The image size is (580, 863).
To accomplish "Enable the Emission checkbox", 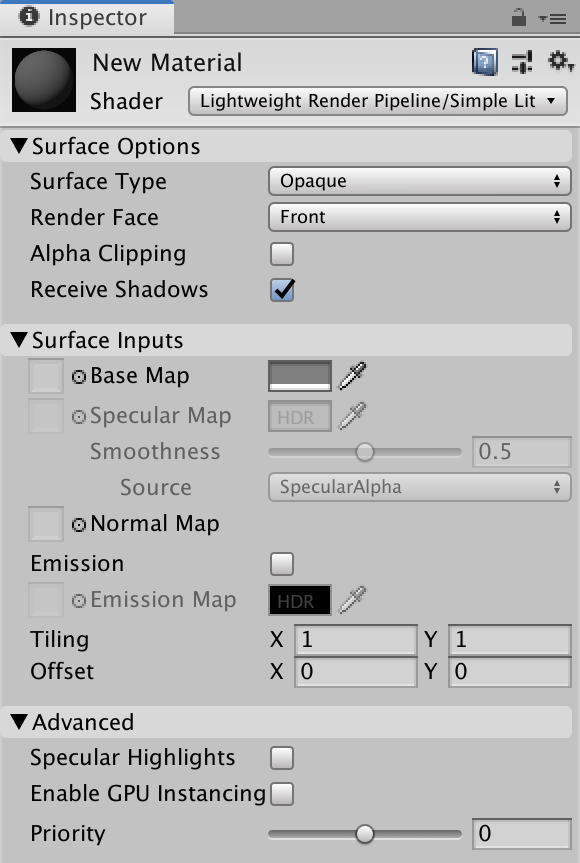I will point(281,563).
